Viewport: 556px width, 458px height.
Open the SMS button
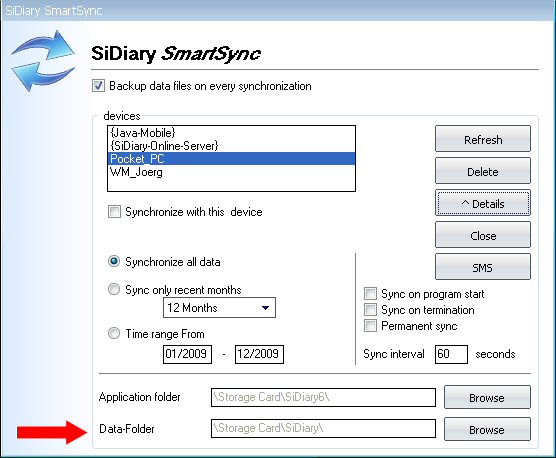pyautogui.click(x=483, y=267)
